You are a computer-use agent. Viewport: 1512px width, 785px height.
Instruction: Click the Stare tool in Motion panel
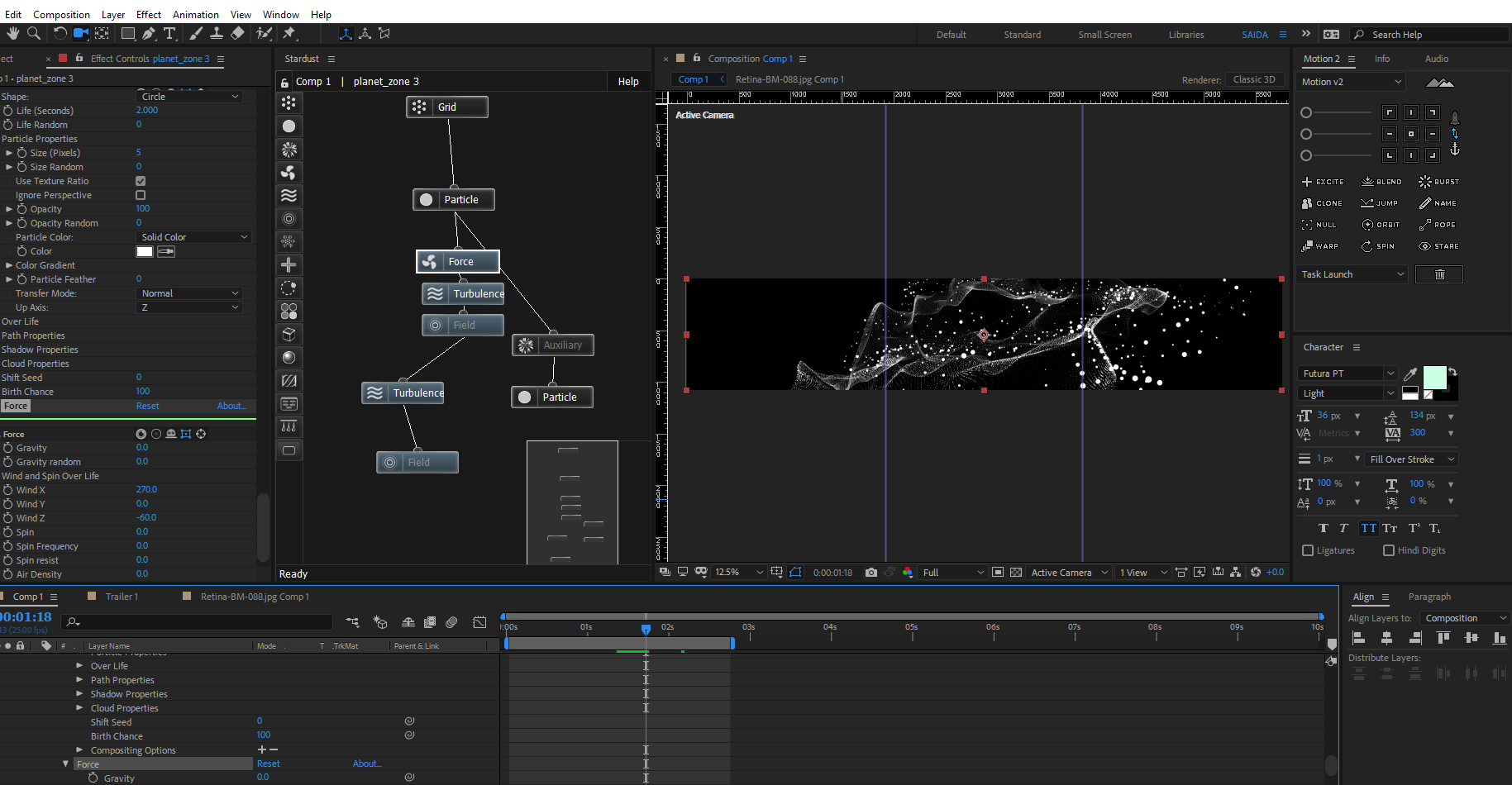1439,246
